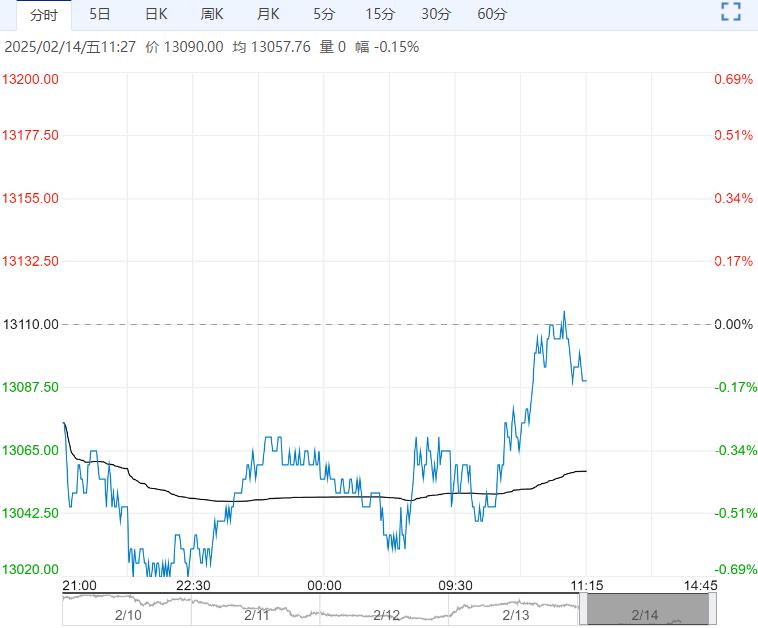Screen dimensions: 758x628
Task: Click the right edge handle of 2/14 selection
Action: pos(712,609)
